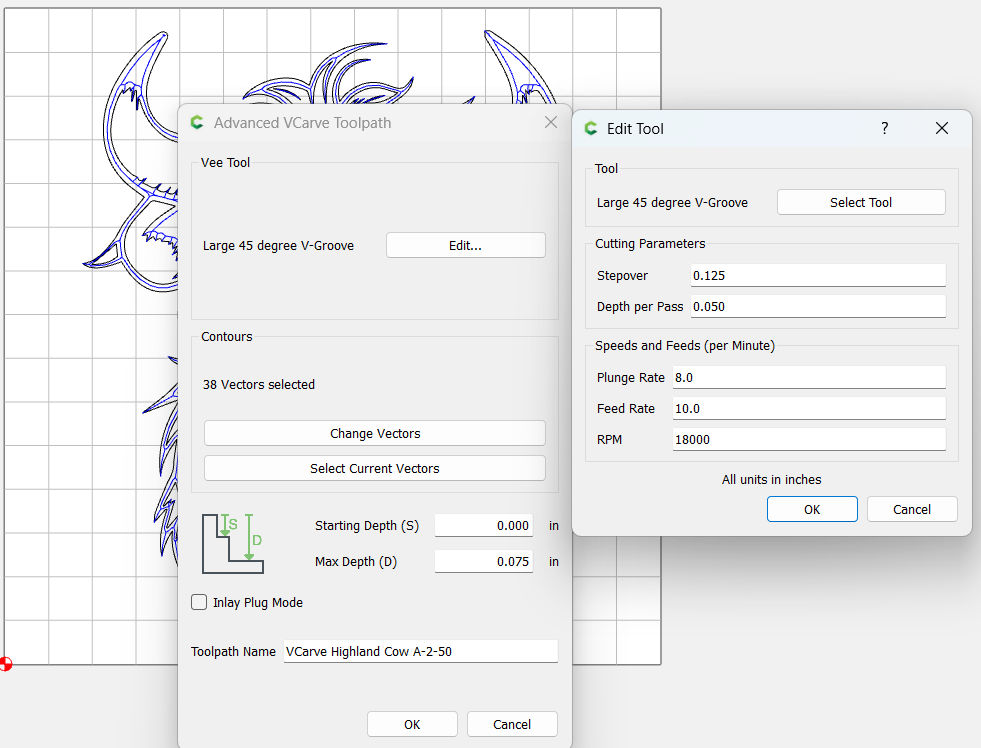The image size is (981, 748).
Task: Cancel the Edit Tool dialog
Action: [912, 509]
